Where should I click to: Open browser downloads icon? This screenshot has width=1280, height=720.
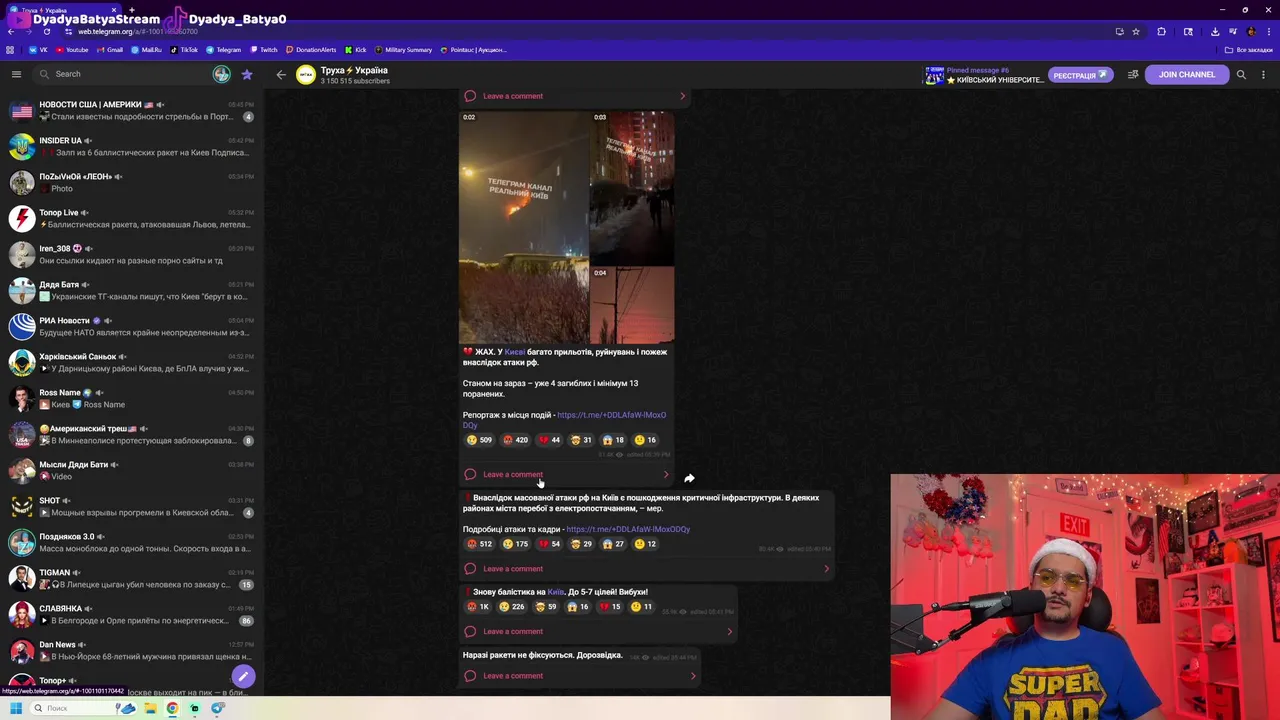[1214, 31]
